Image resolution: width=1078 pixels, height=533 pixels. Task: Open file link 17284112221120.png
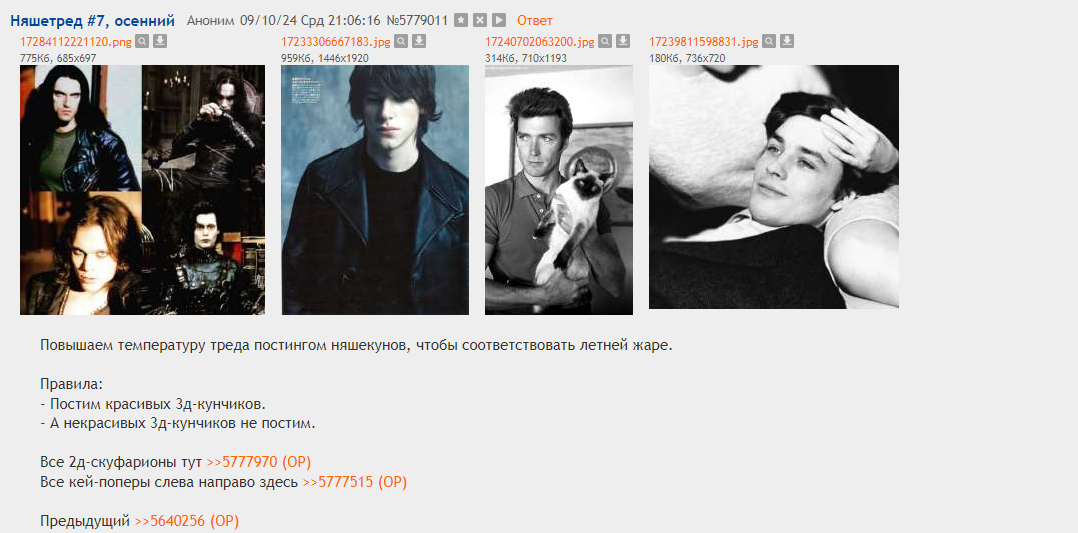(x=76, y=42)
